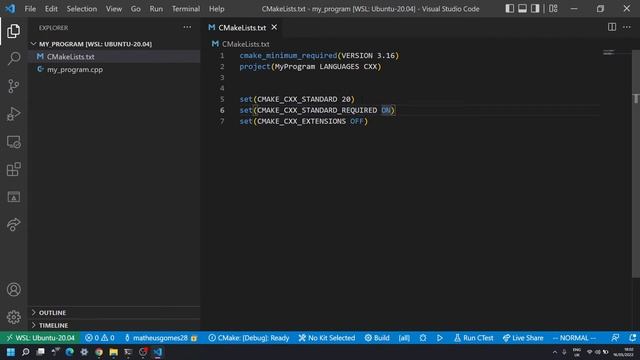The height and width of the screenshot is (360, 640).
Task: Open the Remote Explorer view
Action: pyautogui.click(x=13, y=142)
